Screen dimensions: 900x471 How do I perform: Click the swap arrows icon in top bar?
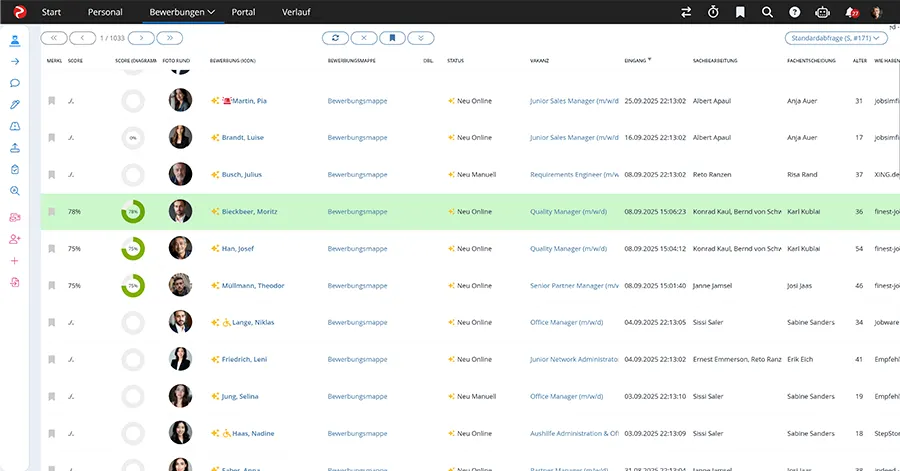[686, 12]
